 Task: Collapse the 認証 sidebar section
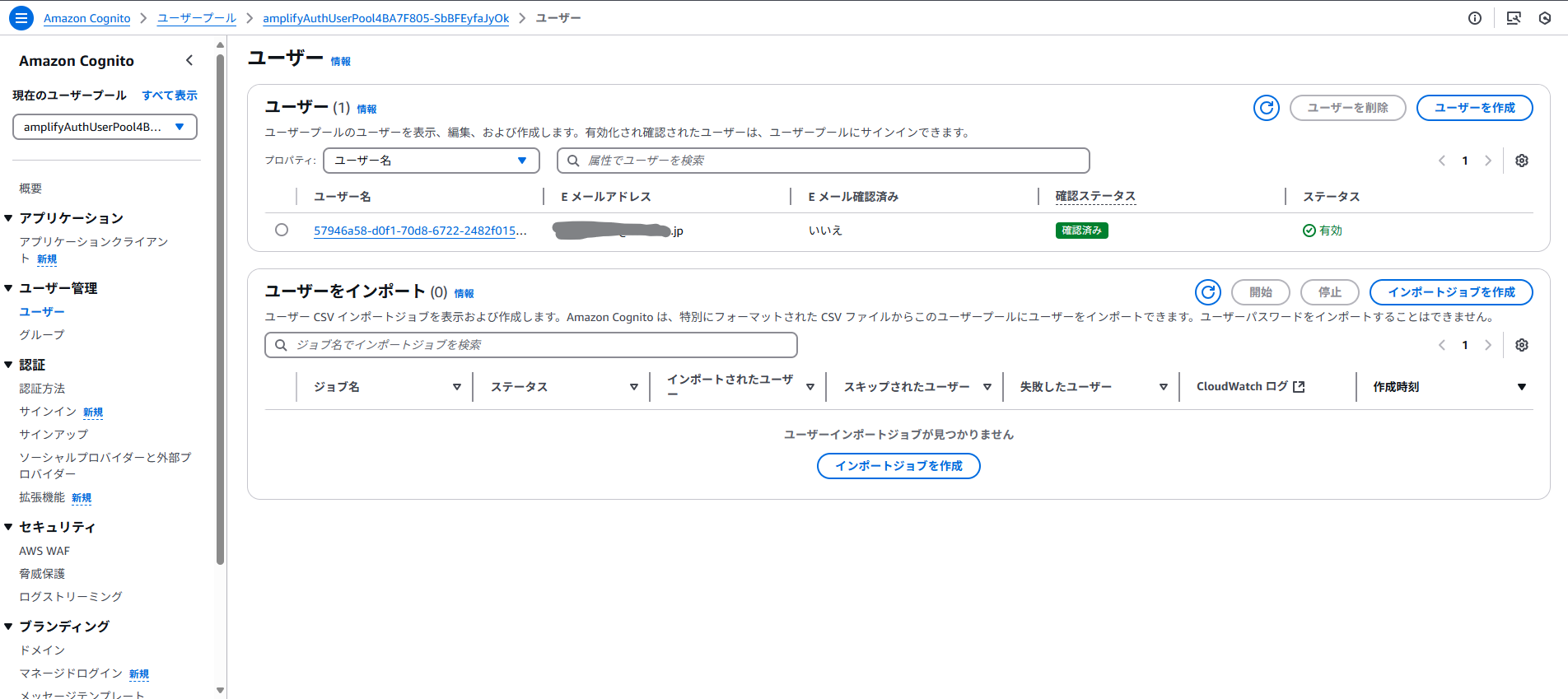coord(8,365)
